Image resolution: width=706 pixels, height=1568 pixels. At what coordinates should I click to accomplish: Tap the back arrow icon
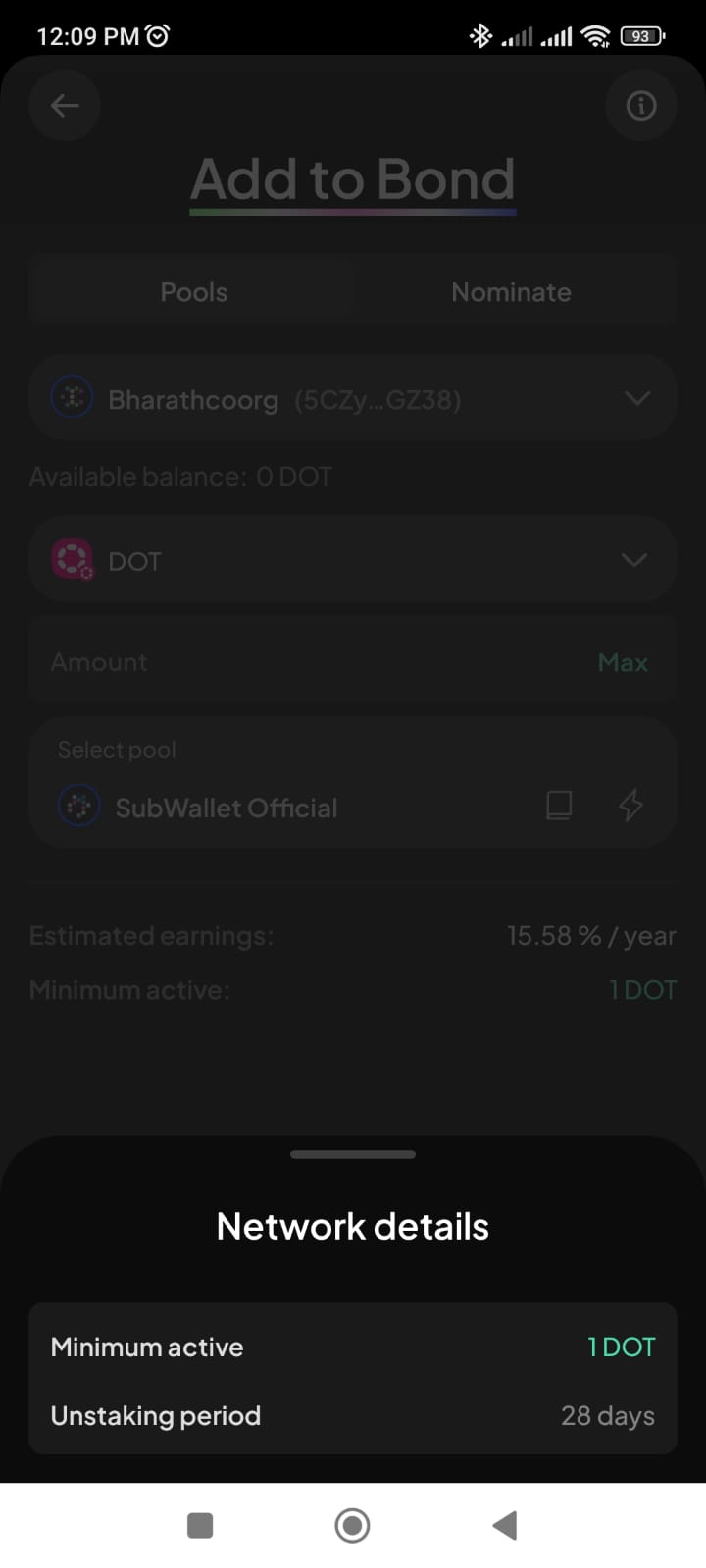65,105
